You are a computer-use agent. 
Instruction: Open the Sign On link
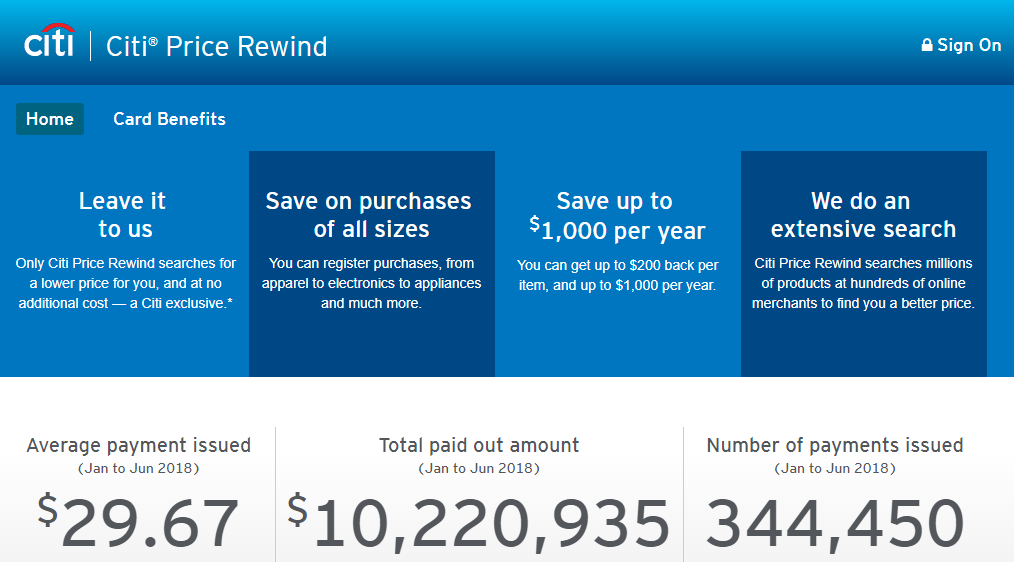click(x=961, y=45)
